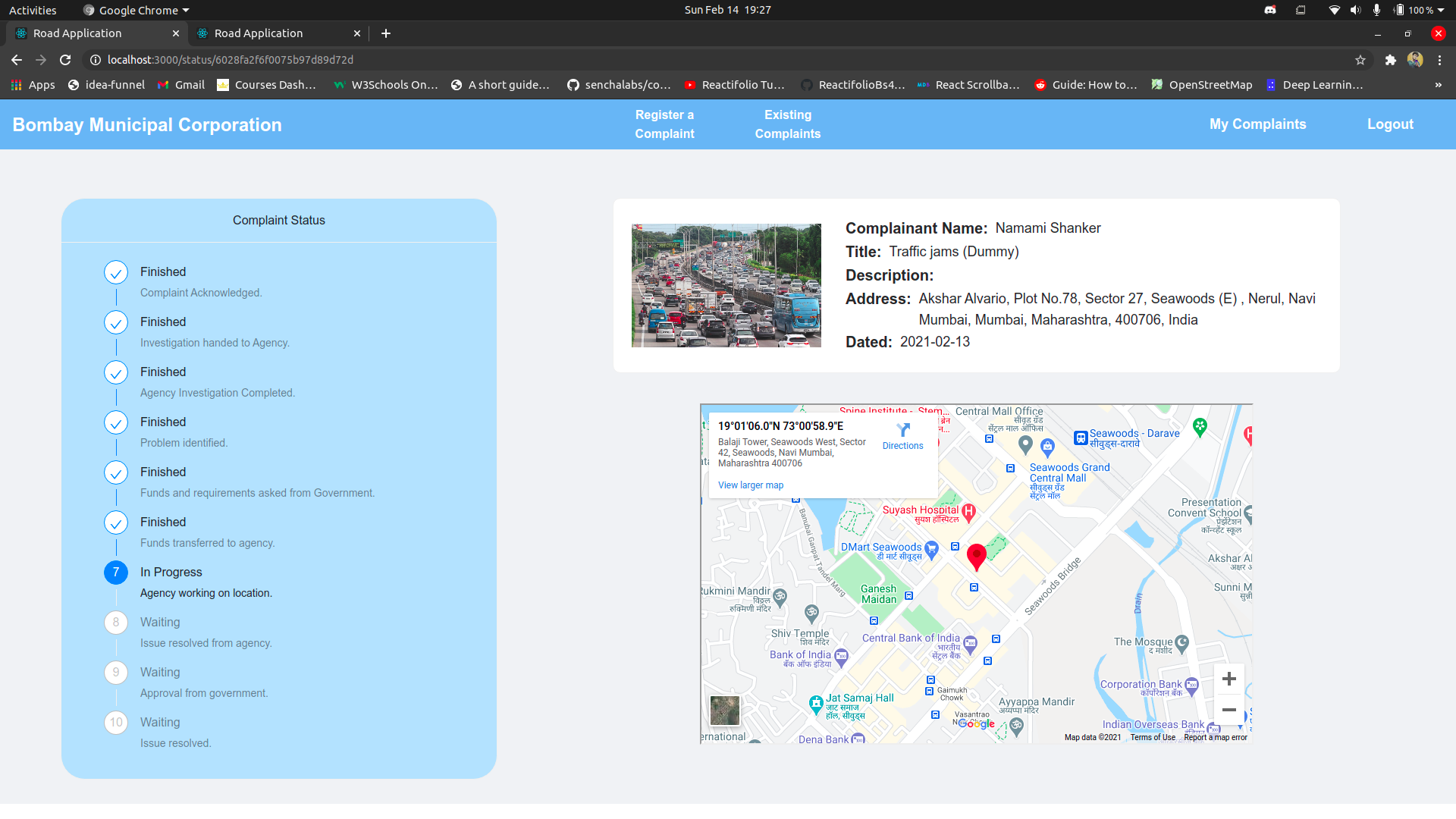Zoom in the map with plus button
1456x819 pixels.
click(1229, 679)
